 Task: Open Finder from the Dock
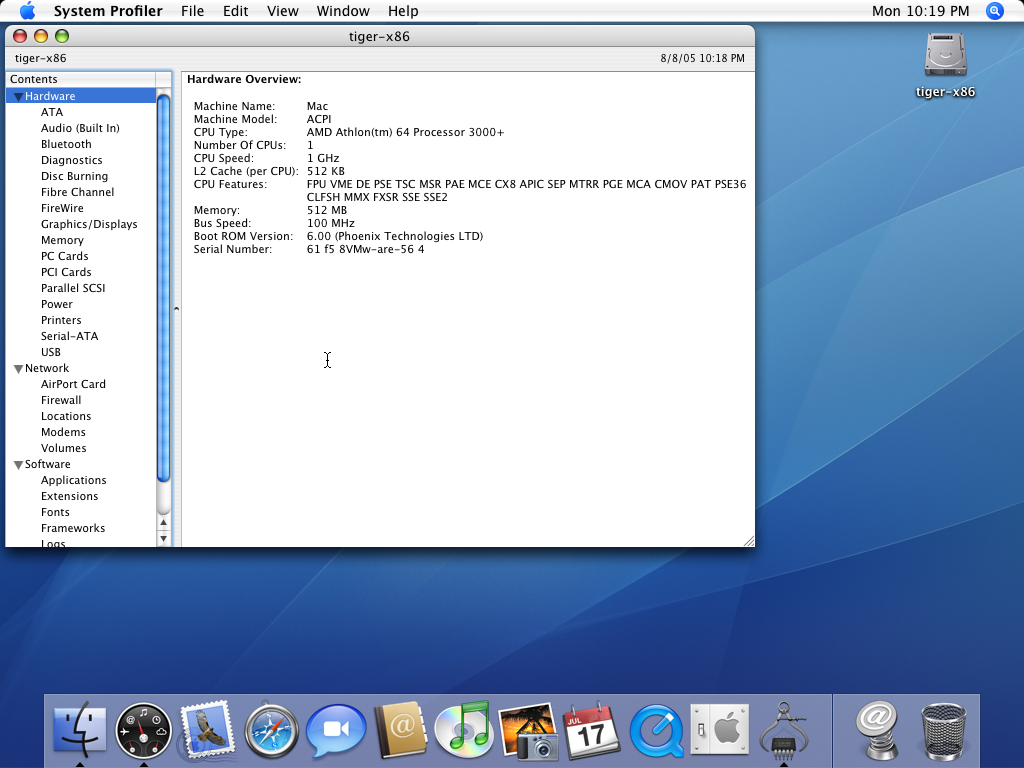(80, 730)
